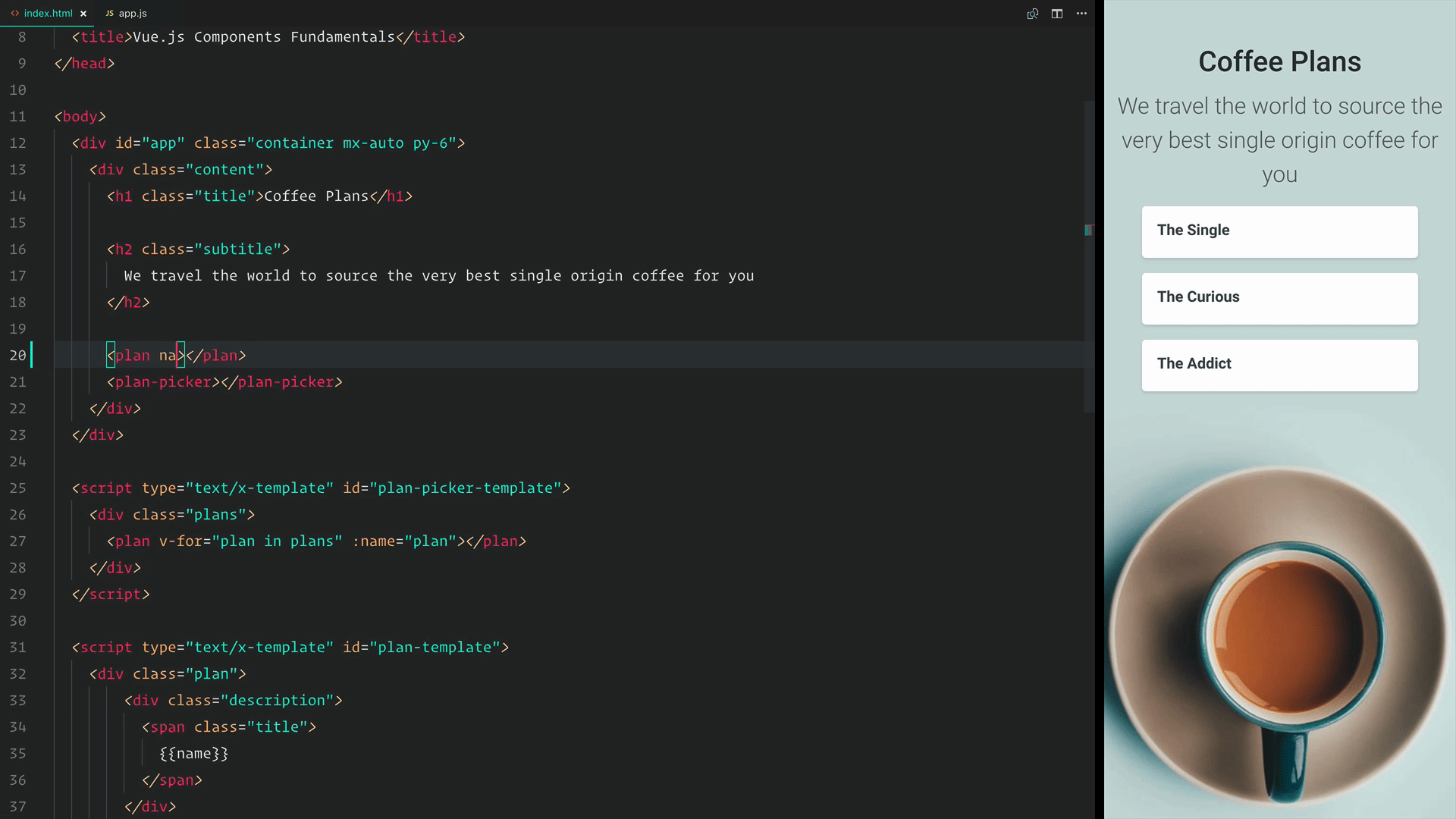Select The Single plan card

pos(1279,231)
